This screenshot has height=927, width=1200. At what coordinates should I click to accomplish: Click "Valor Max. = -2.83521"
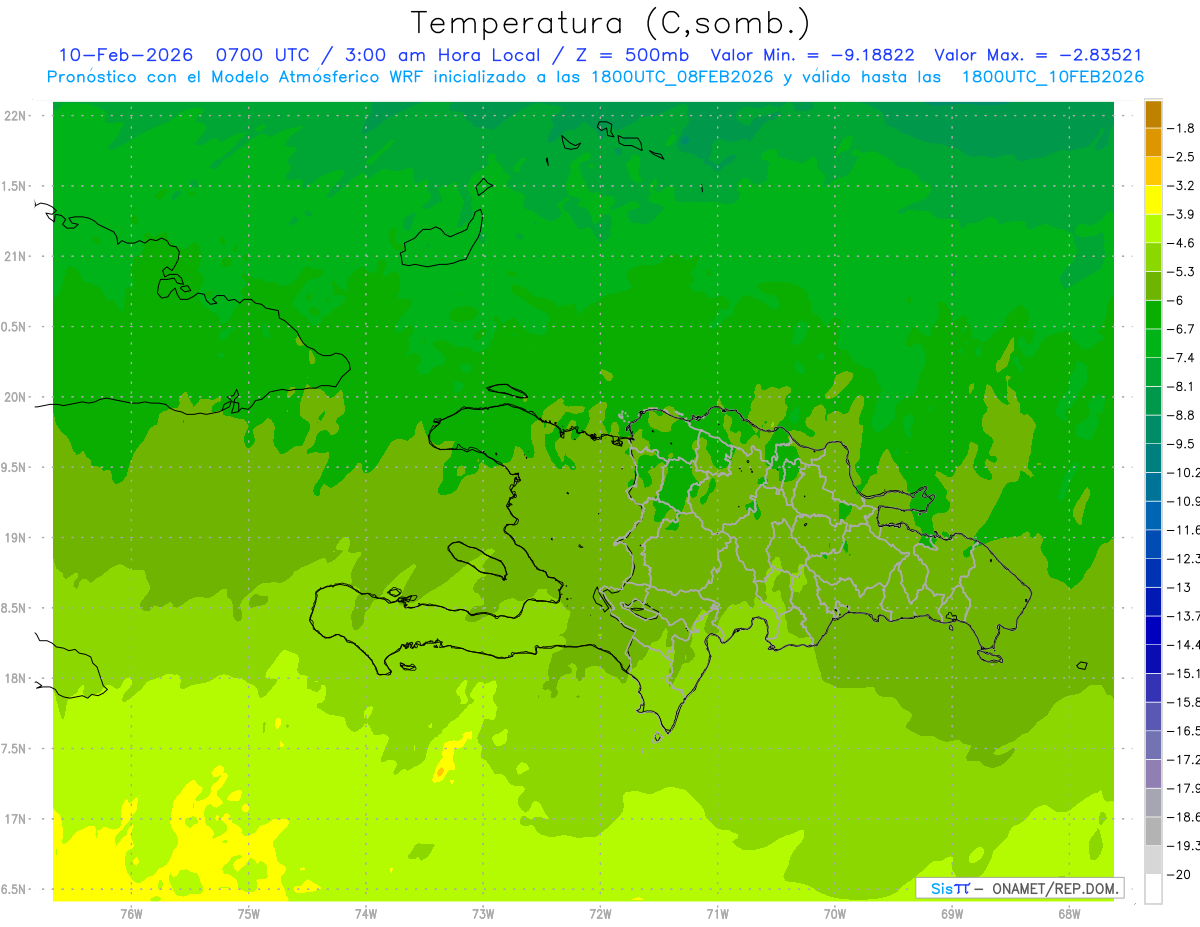pyautogui.click(x=1038, y=55)
